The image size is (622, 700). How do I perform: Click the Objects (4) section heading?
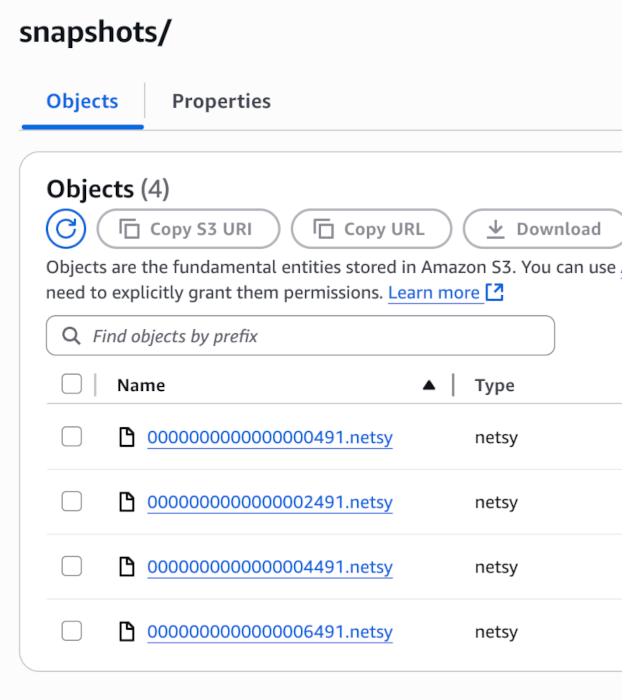tap(108, 189)
